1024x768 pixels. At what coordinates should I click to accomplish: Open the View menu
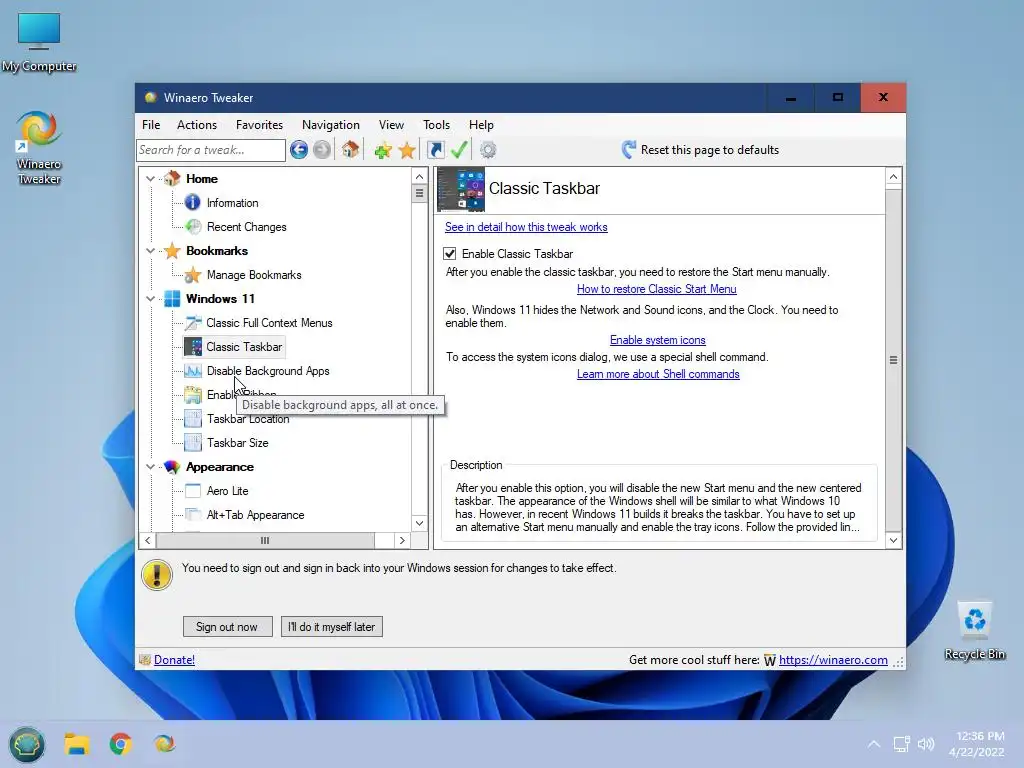click(x=391, y=125)
